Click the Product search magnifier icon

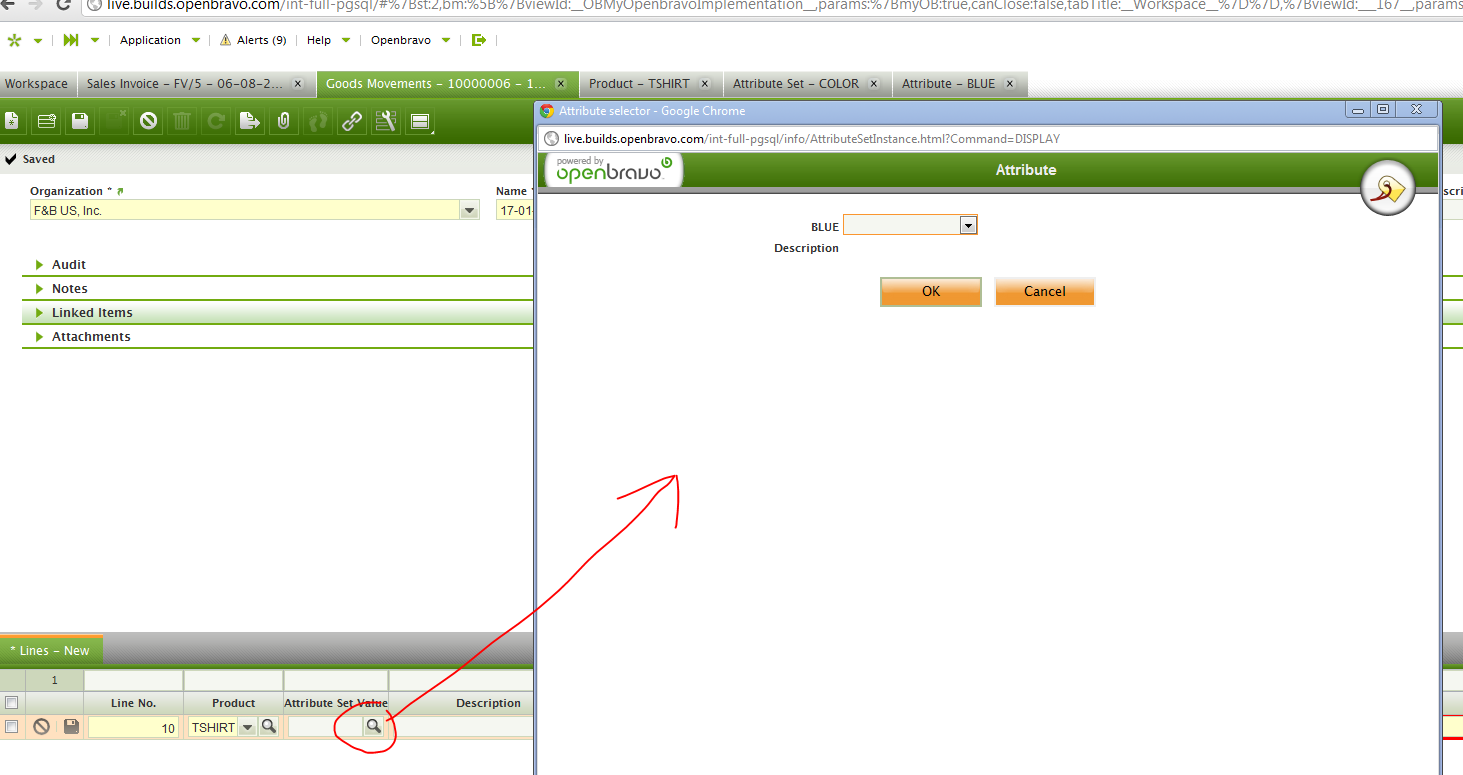[268, 727]
